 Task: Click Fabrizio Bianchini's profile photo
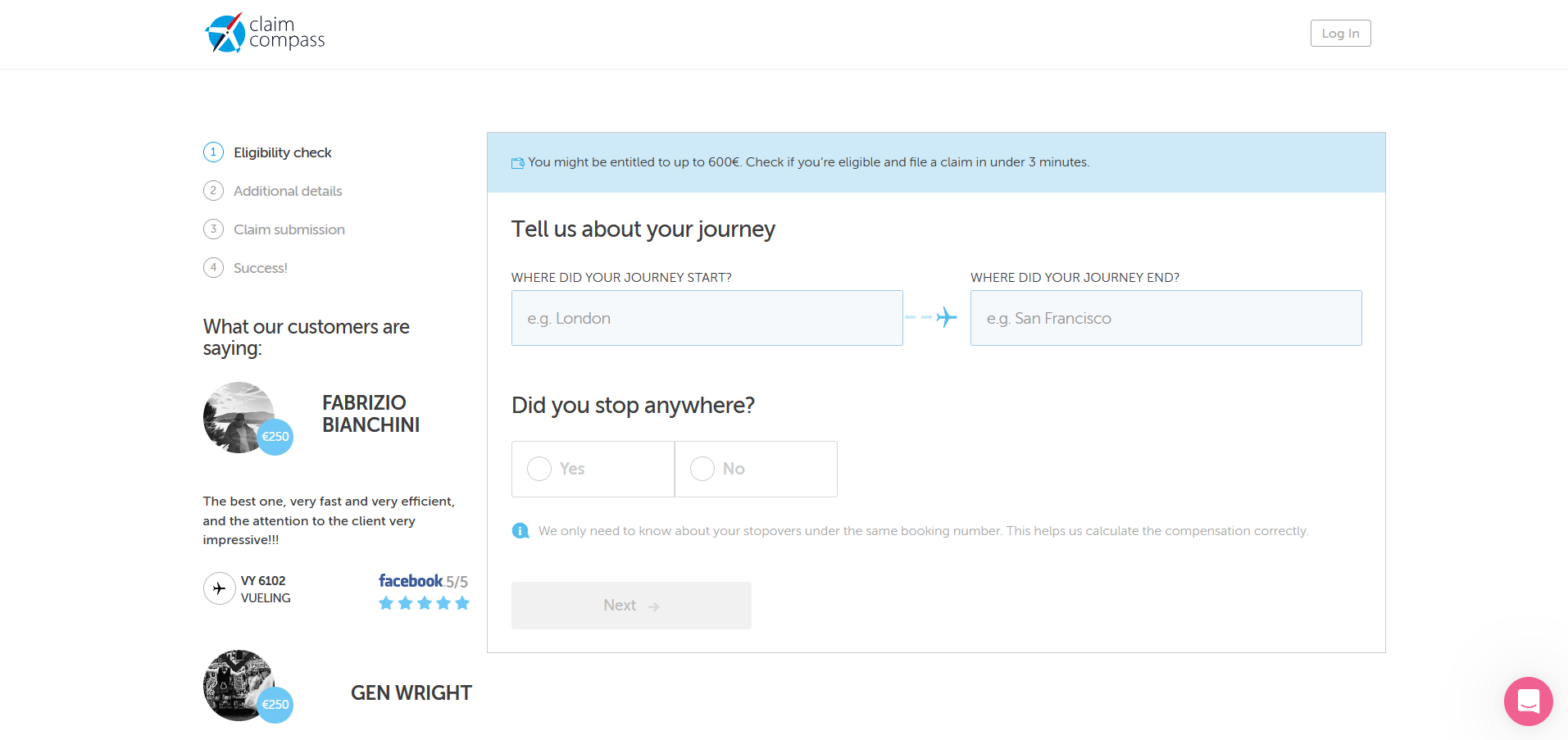[239, 417]
